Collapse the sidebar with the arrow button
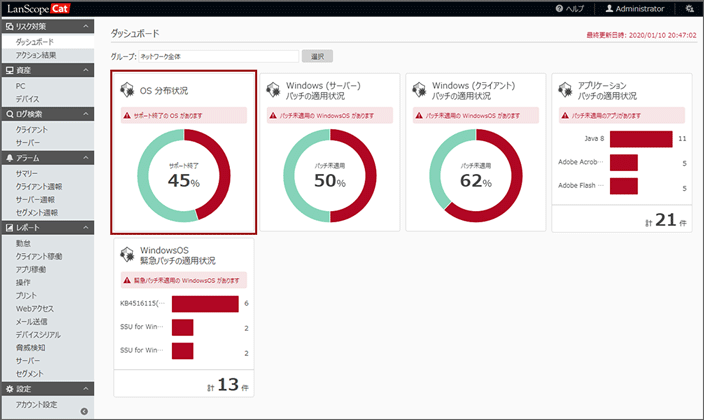 click(84, 411)
